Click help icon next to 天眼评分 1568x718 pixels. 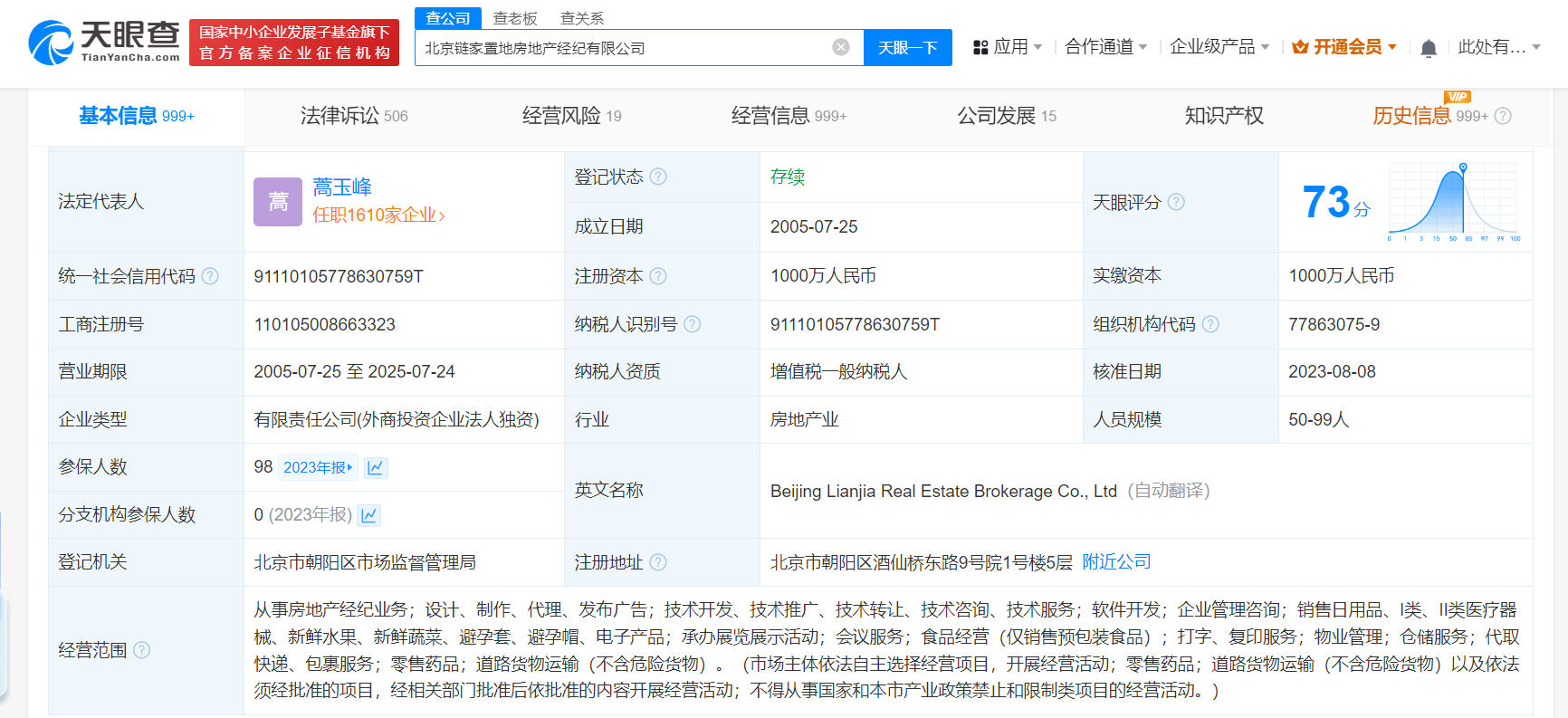pos(1176,202)
